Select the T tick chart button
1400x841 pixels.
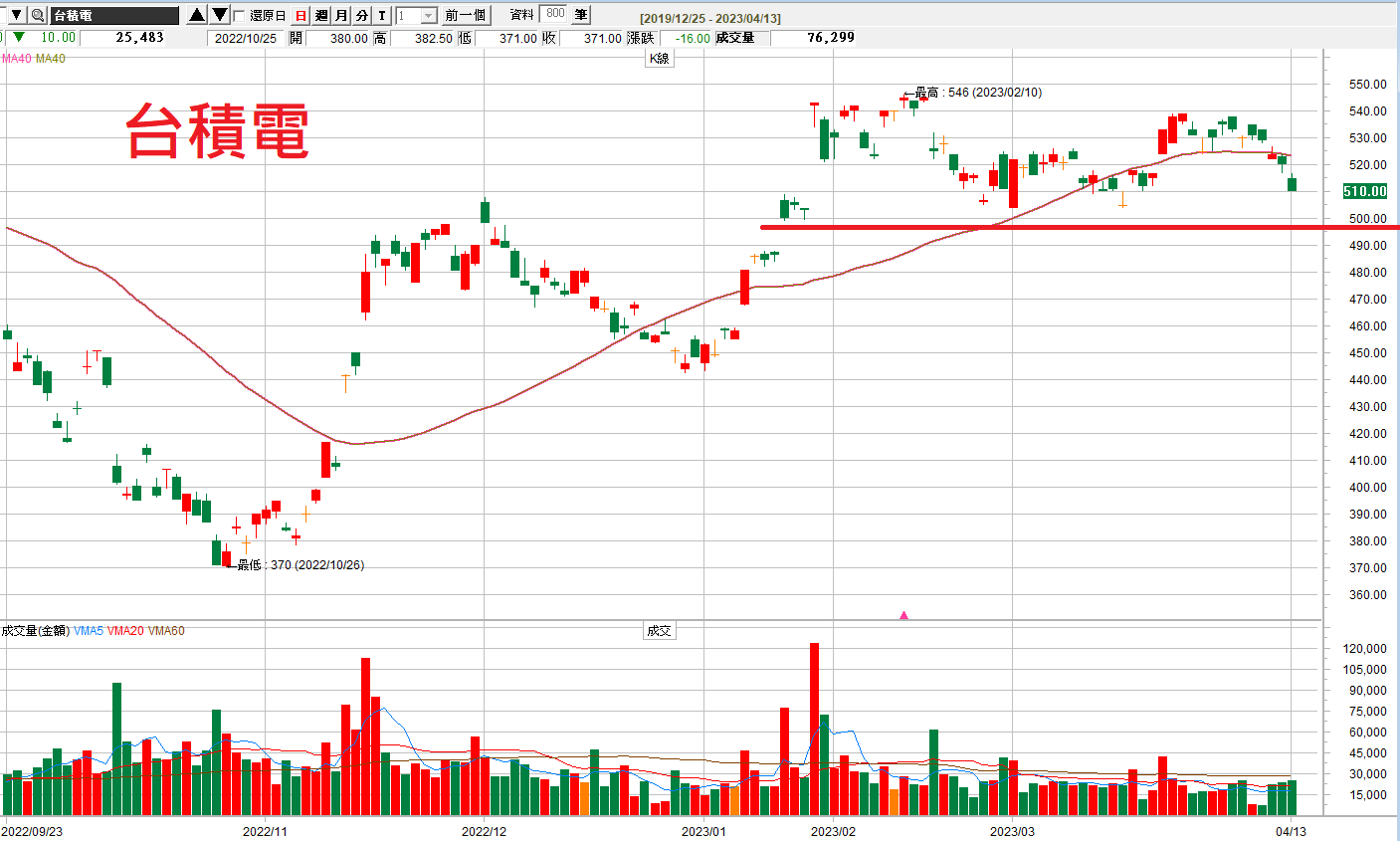[x=381, y=15]
